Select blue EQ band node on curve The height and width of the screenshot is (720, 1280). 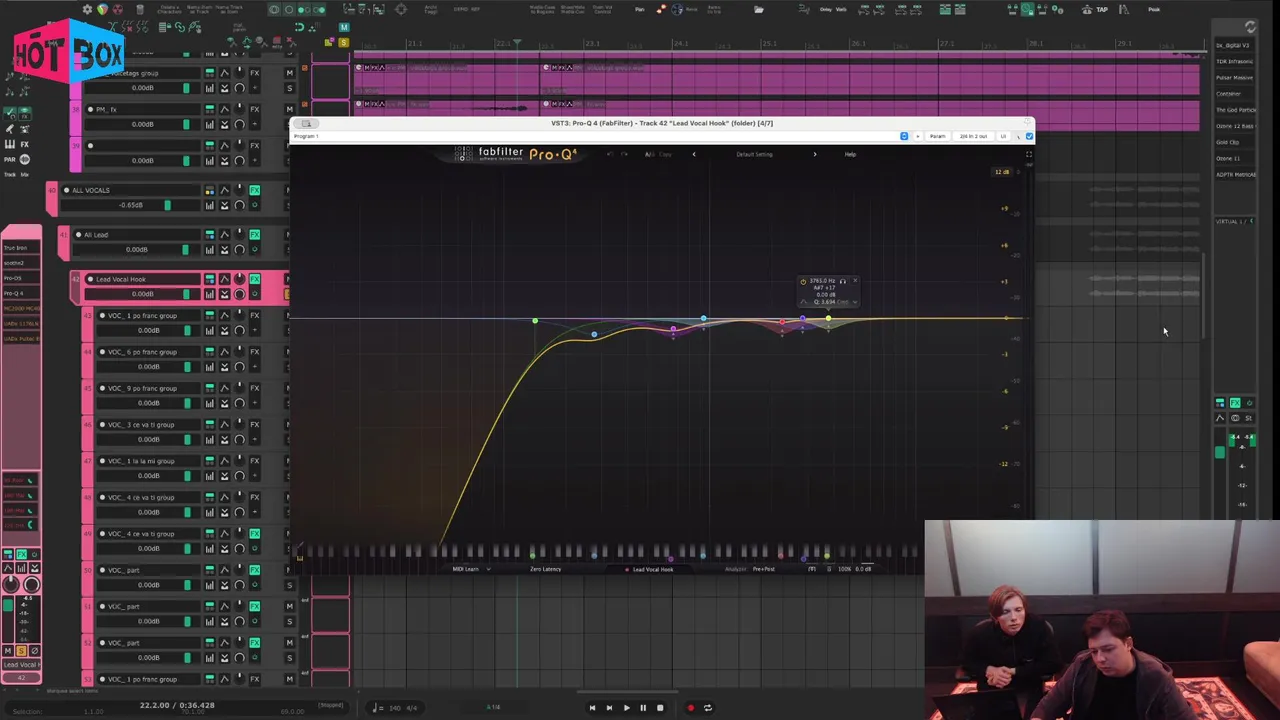pos(594,335)
